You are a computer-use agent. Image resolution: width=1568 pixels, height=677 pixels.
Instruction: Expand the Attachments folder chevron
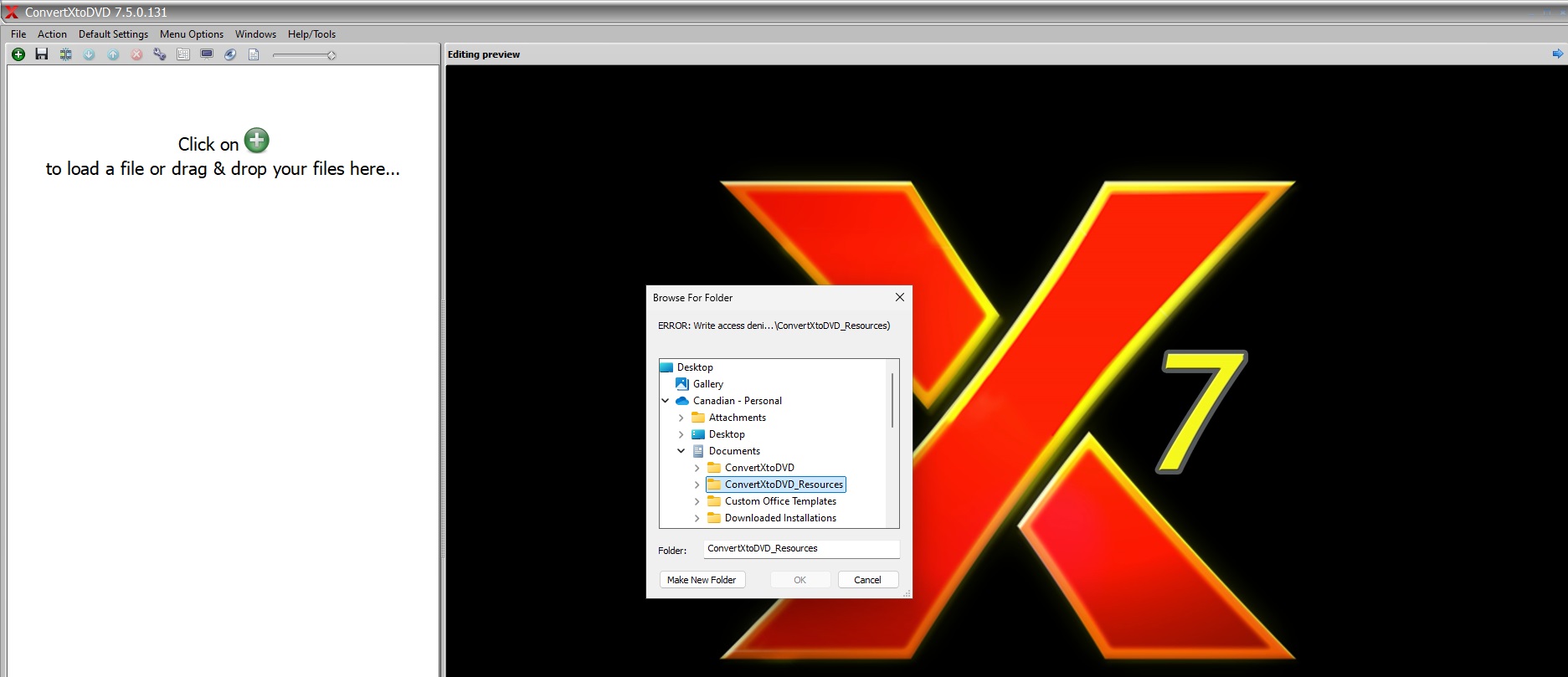click(x=681, y=418)
